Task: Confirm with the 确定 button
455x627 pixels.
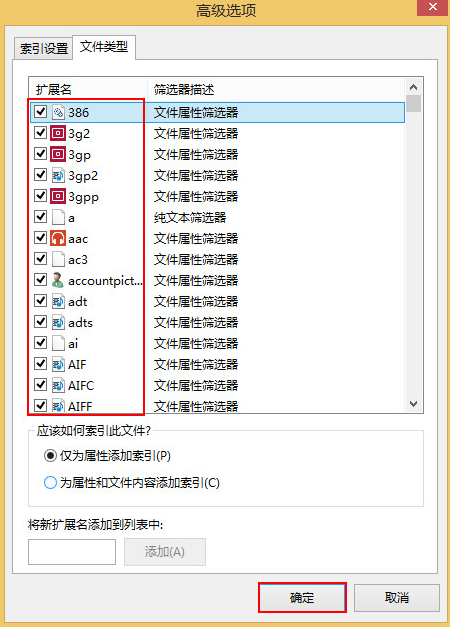Action: tap(302, 598)
